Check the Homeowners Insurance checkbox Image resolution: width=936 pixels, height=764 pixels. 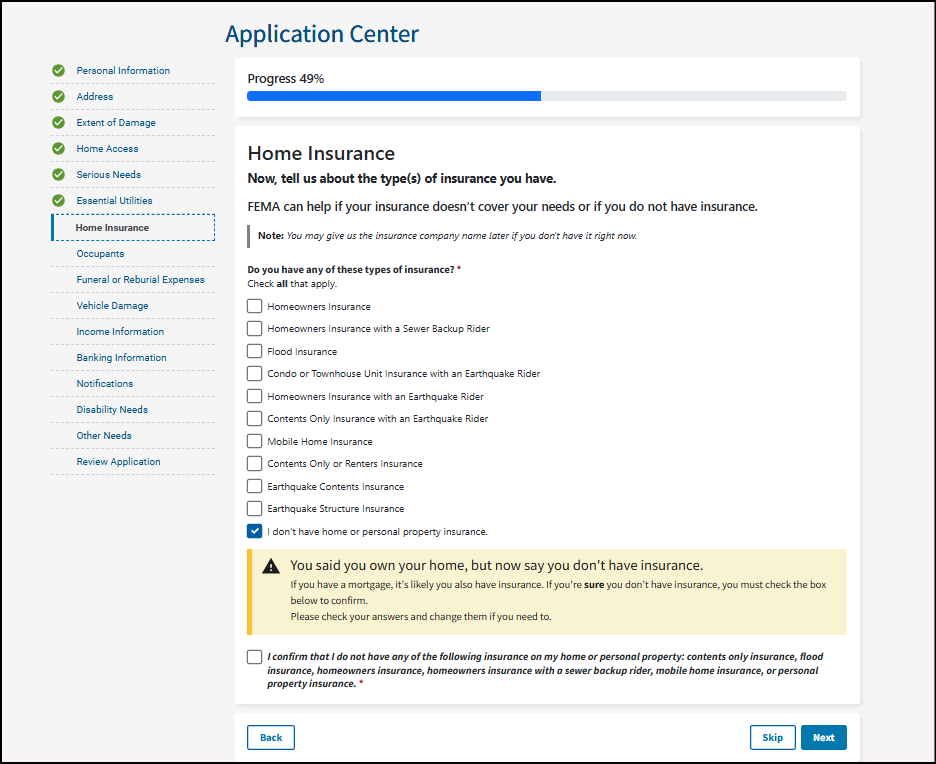255,307
